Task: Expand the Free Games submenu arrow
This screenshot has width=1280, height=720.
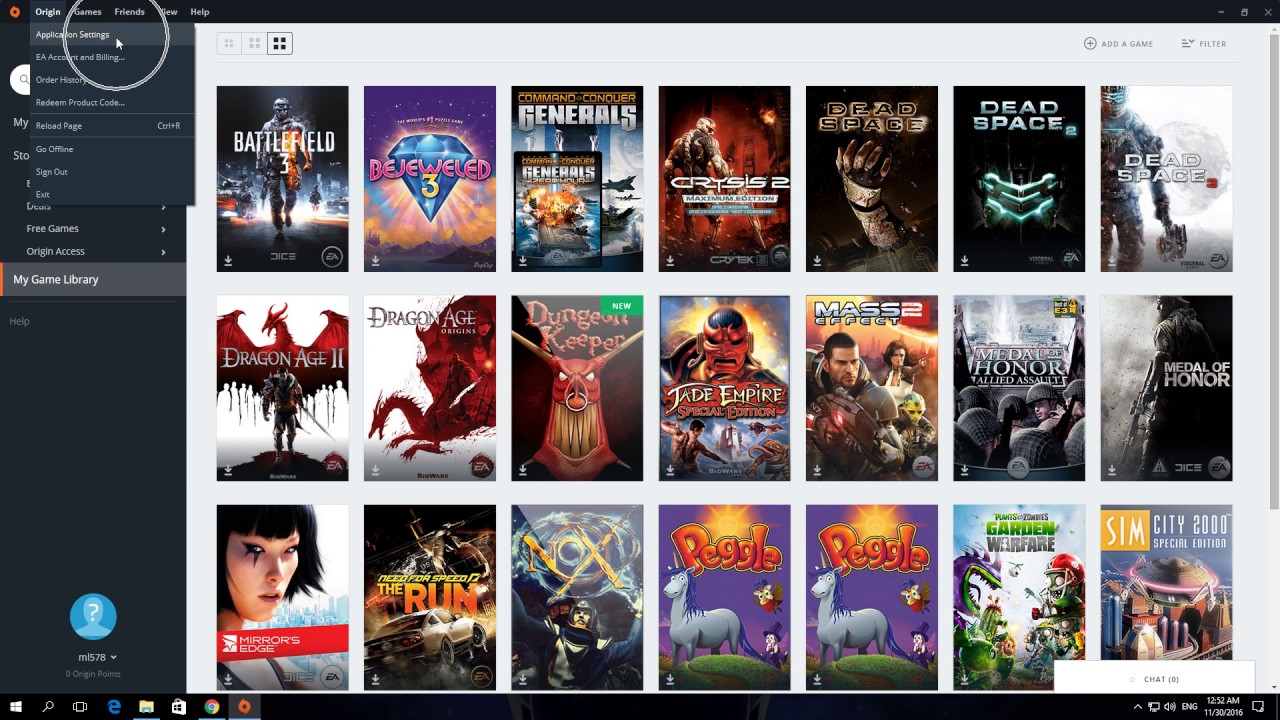Action: (x=163, y=229)
